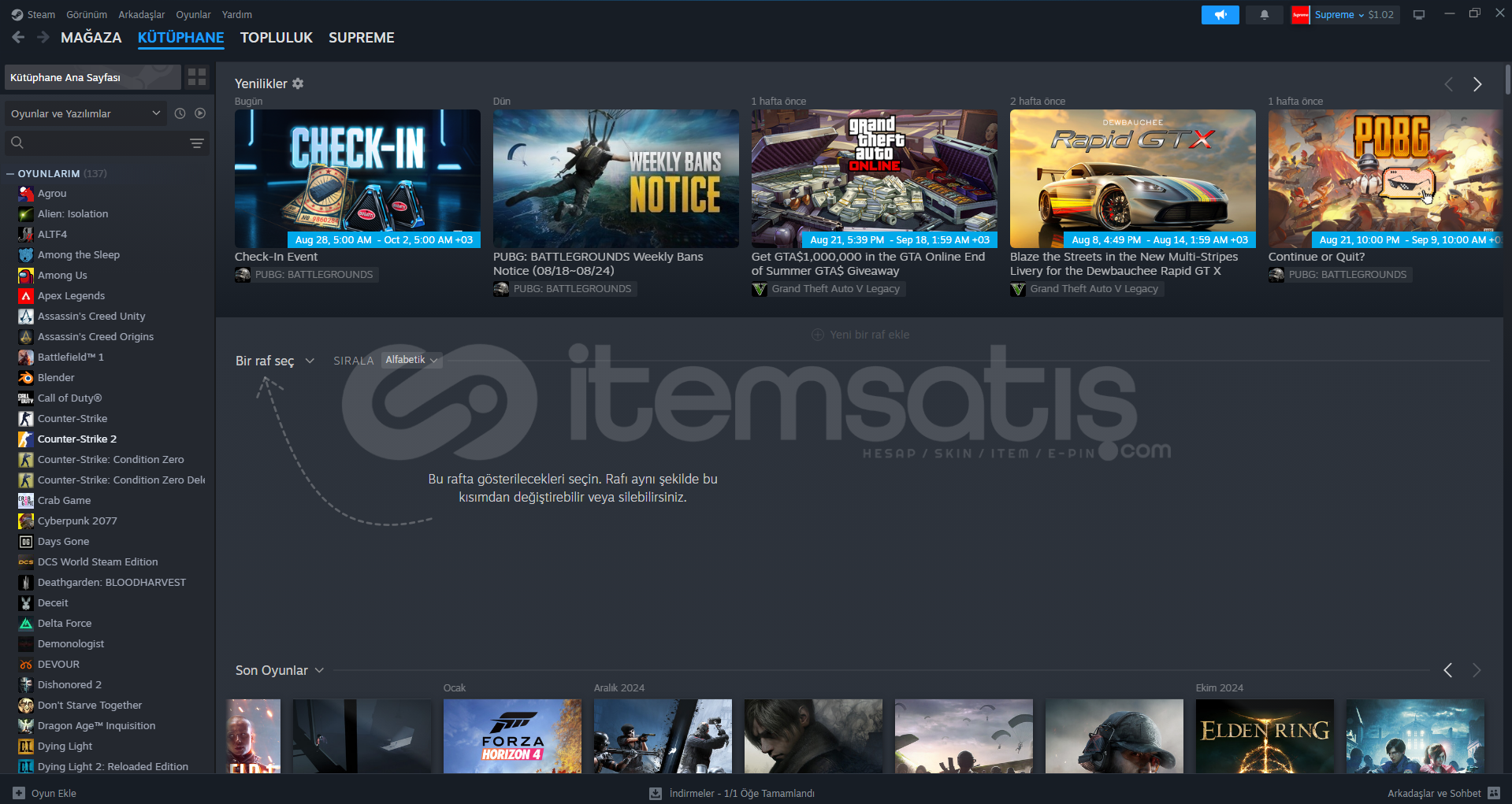Open Grand Theft Auto V Legacy tag under GTA$ giveaway

827,289
